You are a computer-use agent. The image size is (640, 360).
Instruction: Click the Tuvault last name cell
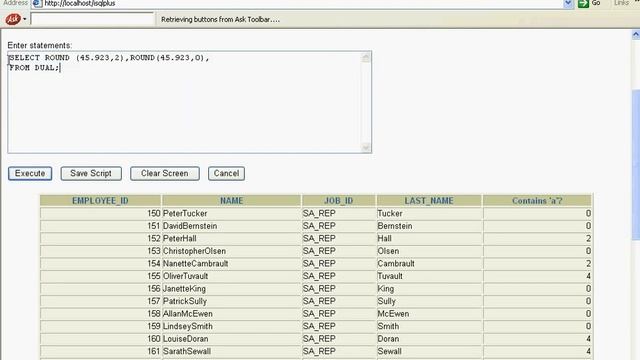[429, 276]
